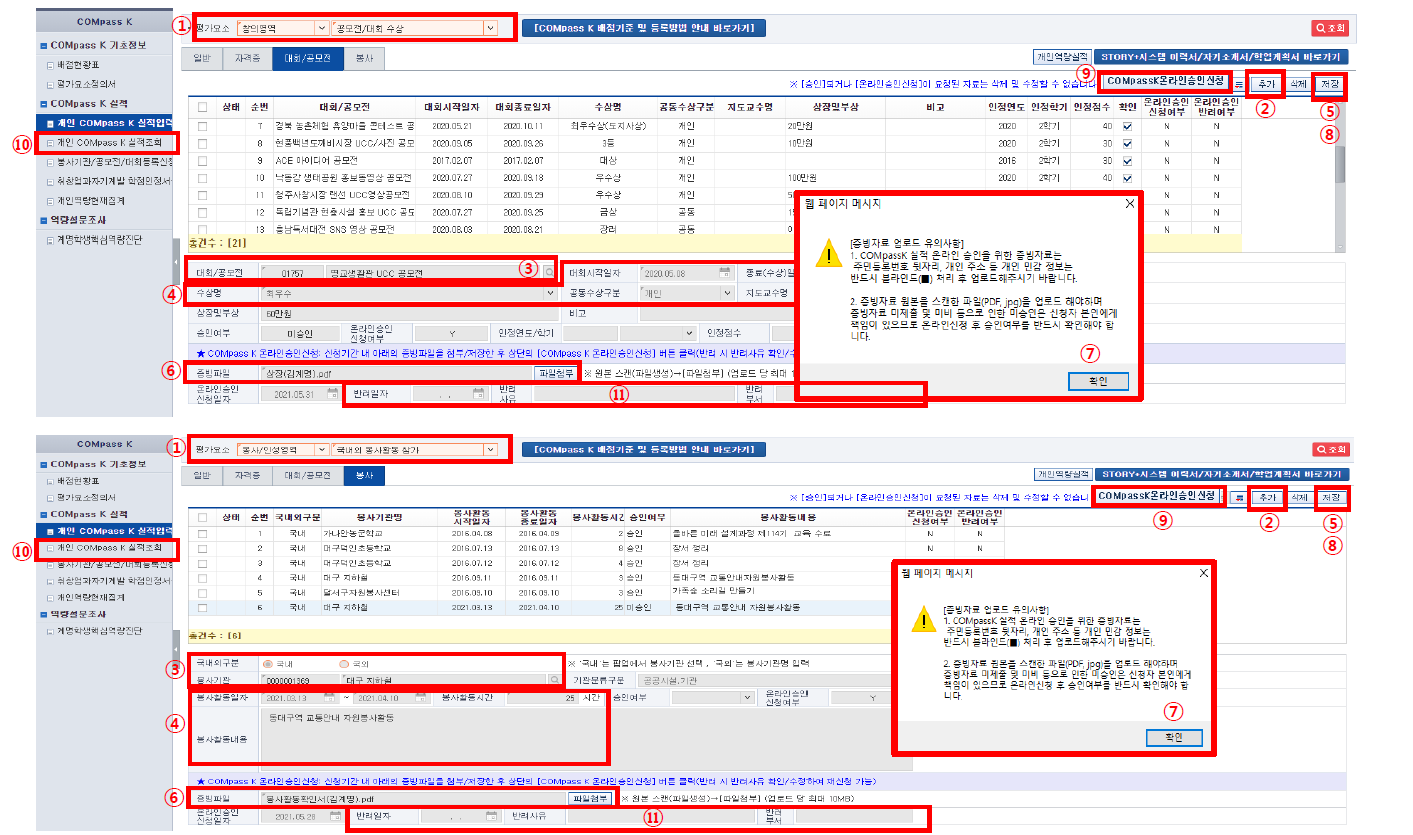The image size is (1413, 835).
Task: Switch to 대회/공모전 tab in volunteer screen
Action: click(x=307, y=475)
